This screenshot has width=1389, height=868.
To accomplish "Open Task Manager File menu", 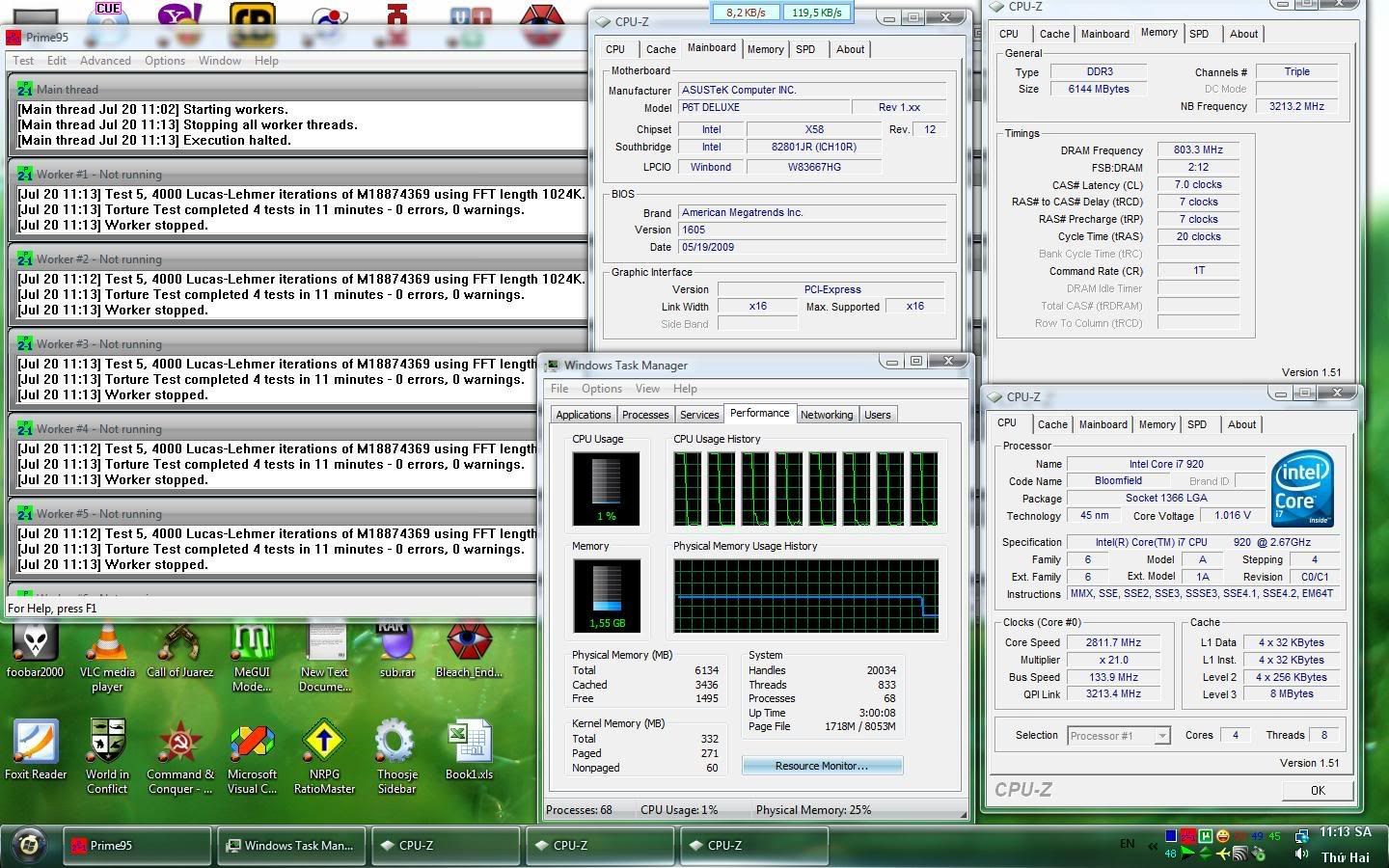I will (559, 389).
